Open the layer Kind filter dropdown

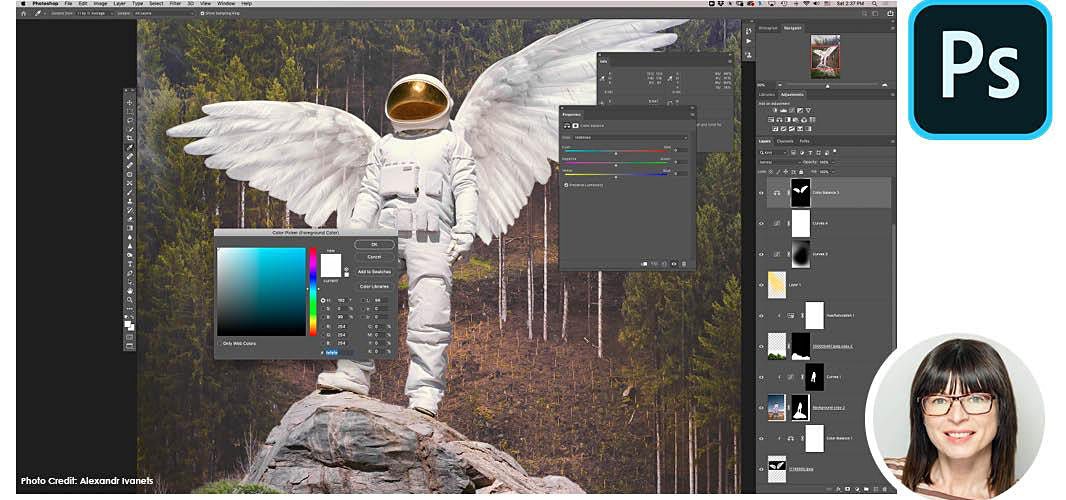(x=773, y=153)
